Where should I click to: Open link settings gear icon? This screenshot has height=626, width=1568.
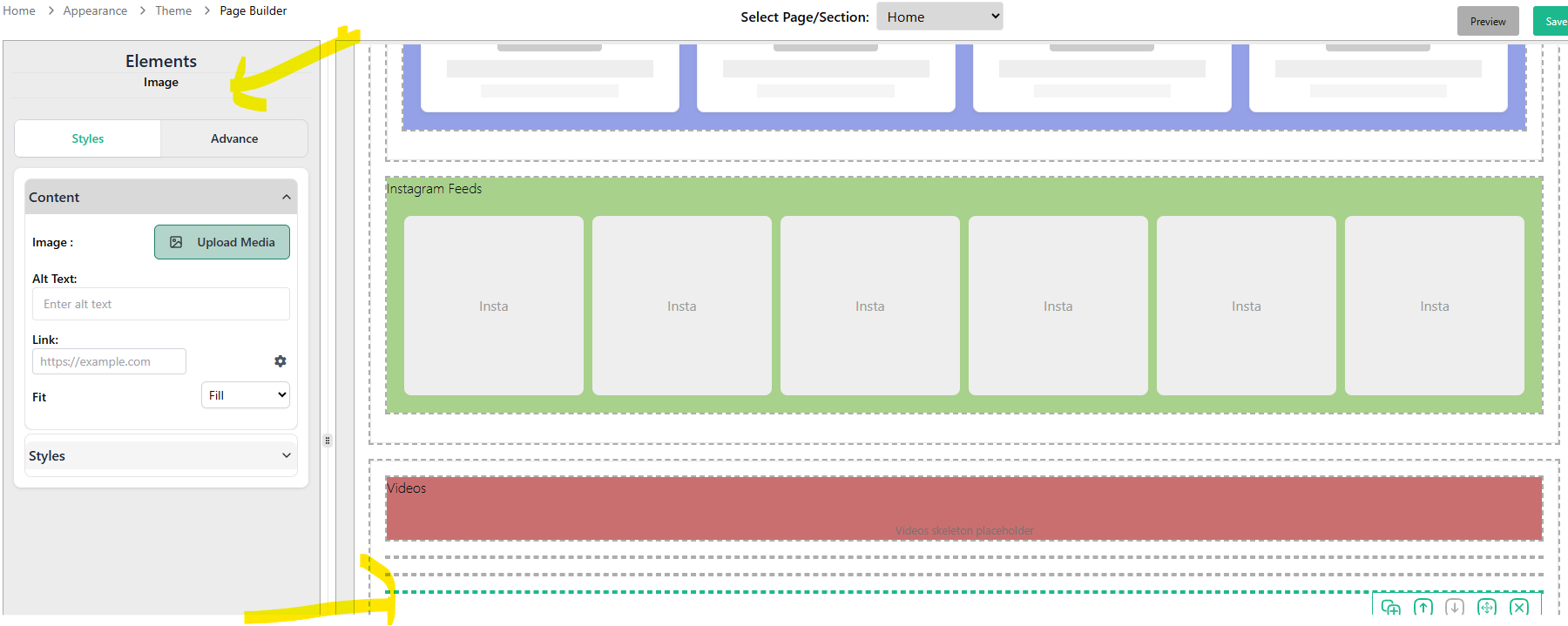280,361
